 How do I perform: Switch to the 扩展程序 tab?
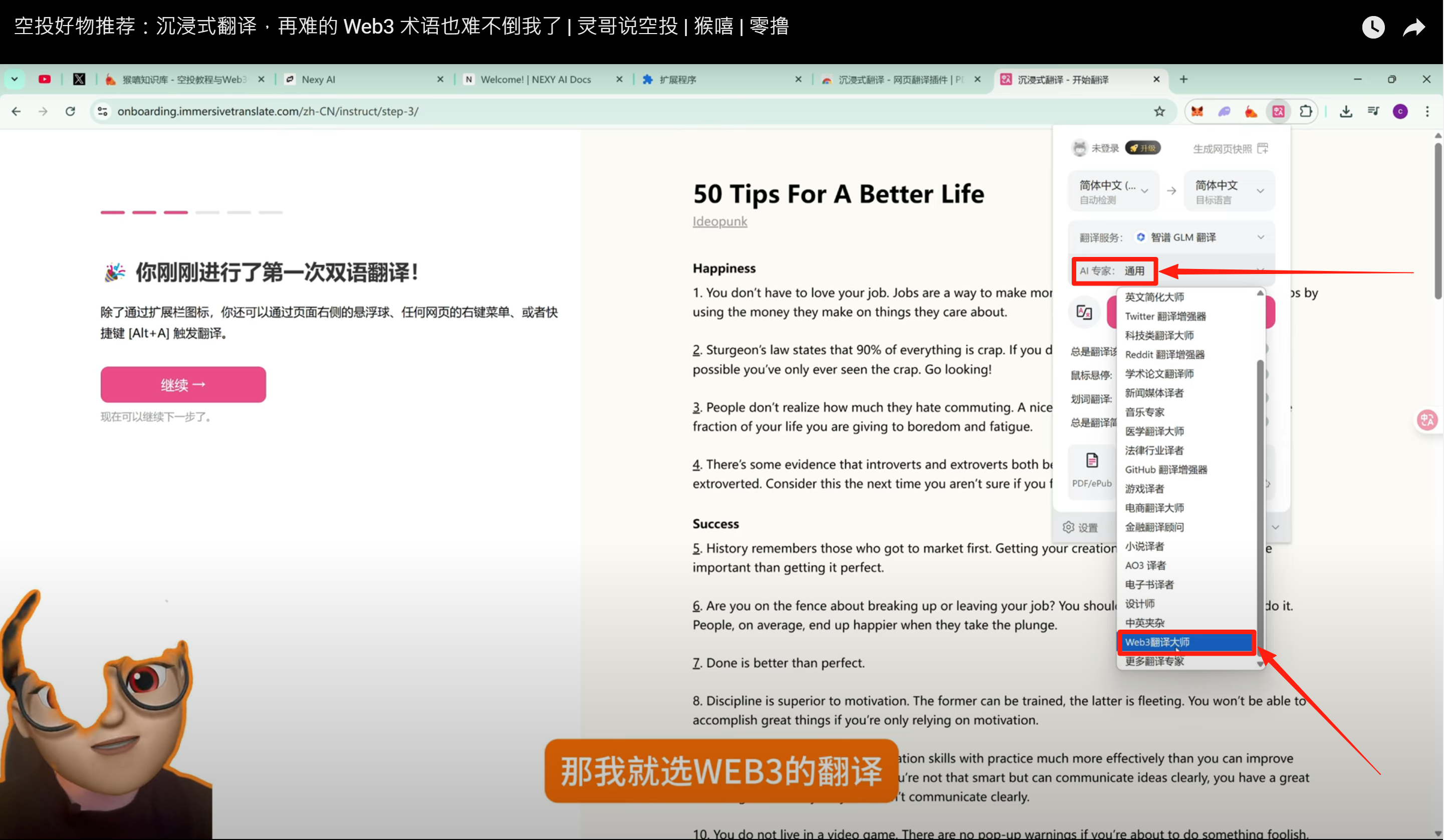coord(721,79)
